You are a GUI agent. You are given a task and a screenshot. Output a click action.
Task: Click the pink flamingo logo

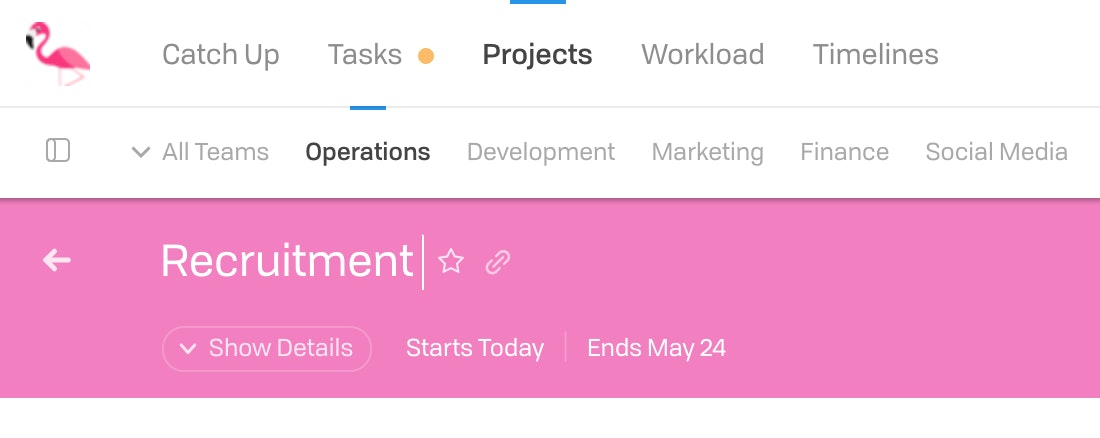coord(58,53)
